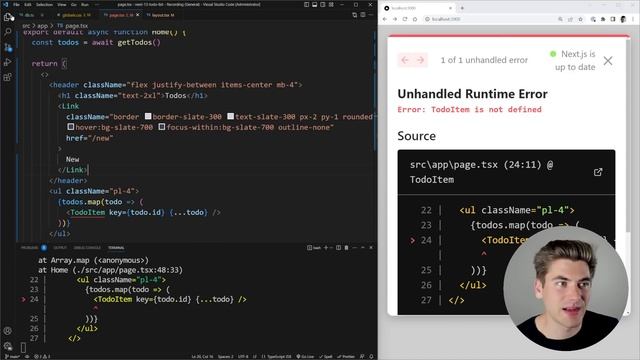Reload the browser page

(405, 19)
